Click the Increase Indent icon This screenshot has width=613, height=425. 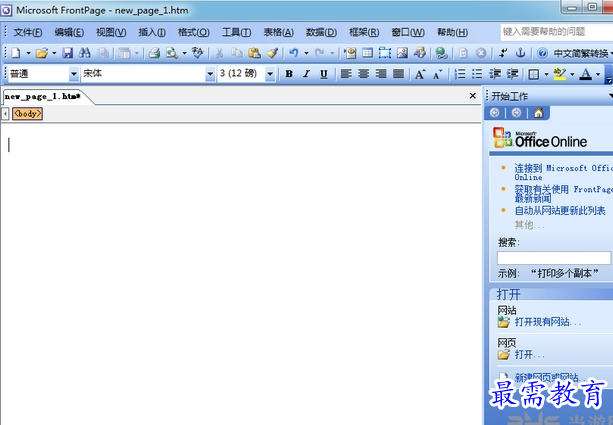coord(512,74)
